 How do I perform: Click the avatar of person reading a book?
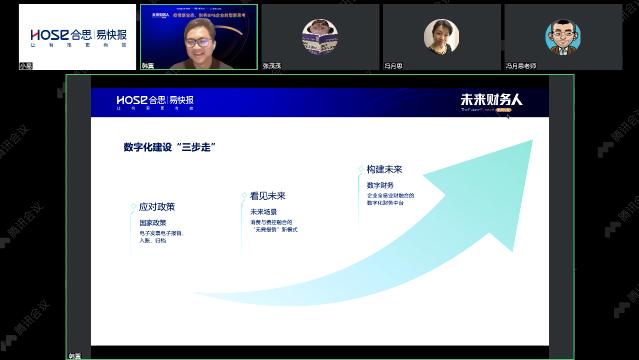(320, 37)
